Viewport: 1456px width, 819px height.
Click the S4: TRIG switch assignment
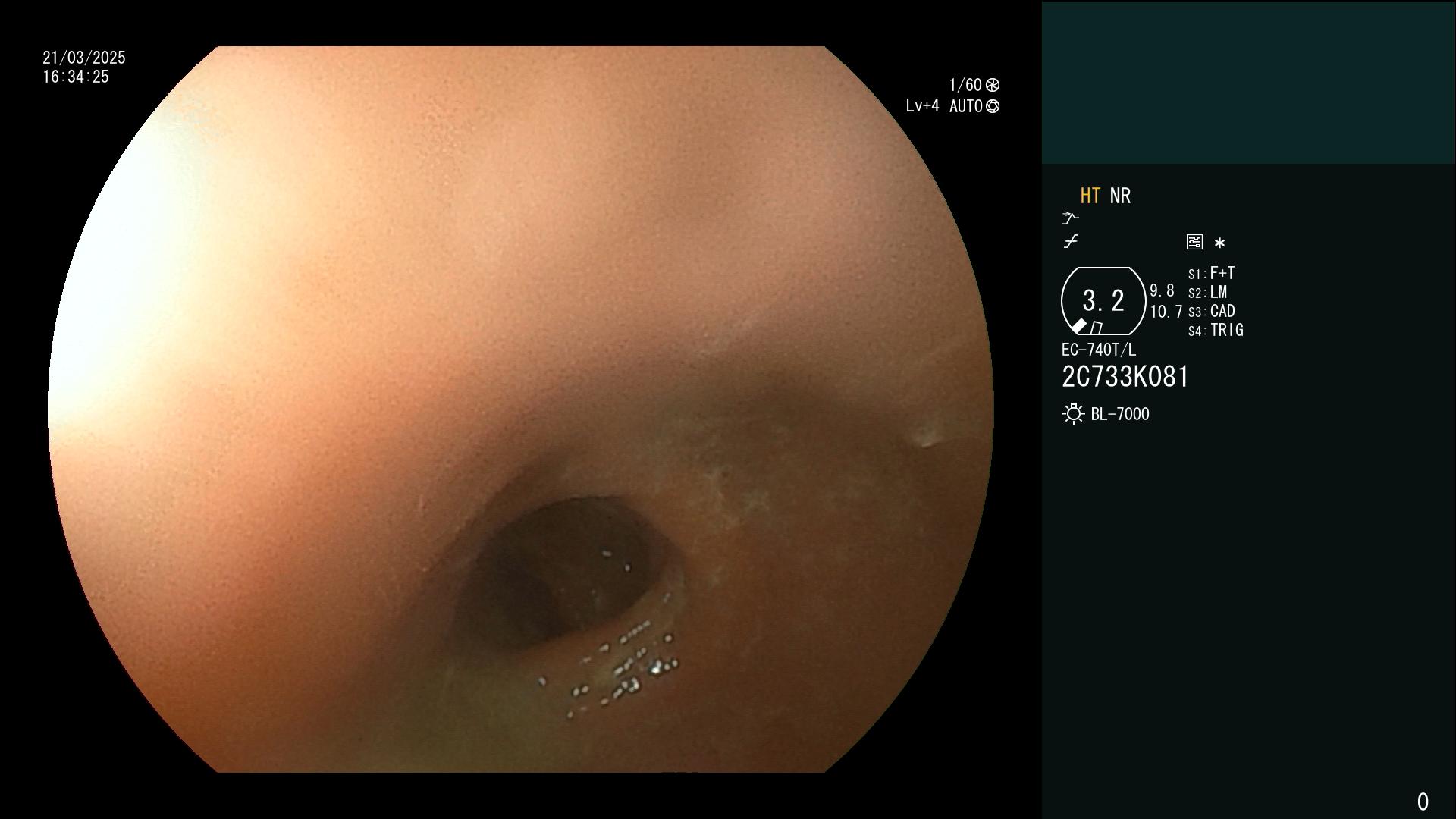point(1216,330)
